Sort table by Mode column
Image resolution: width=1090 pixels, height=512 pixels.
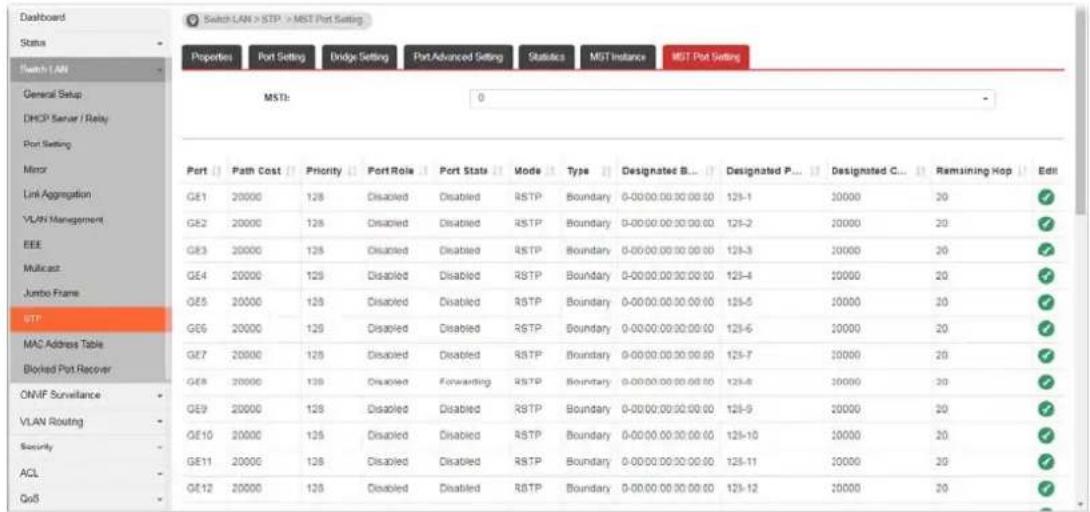[x=534, y=171]
